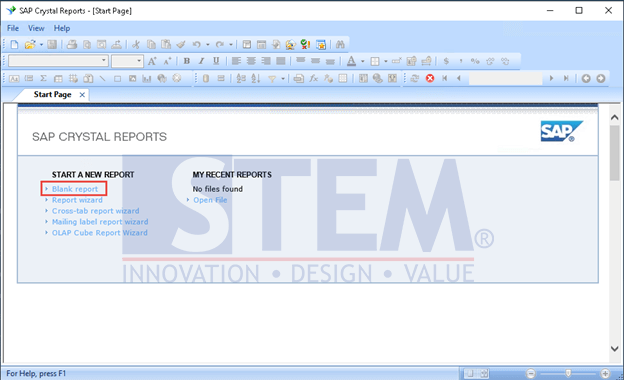624x380 pixels.
Task: Click the Blank report link
Action: (x=75, y=189)
